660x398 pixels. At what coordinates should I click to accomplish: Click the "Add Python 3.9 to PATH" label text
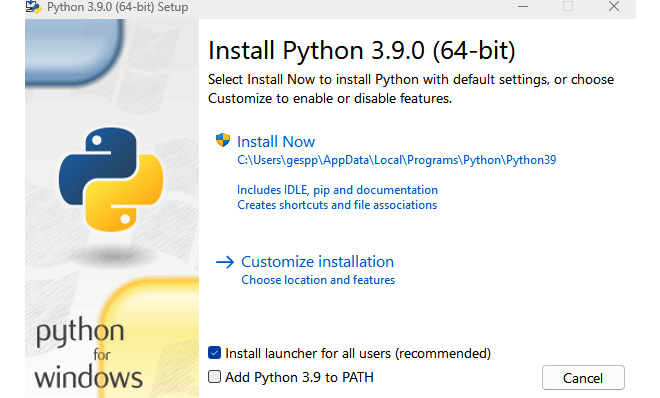[299, 377]
